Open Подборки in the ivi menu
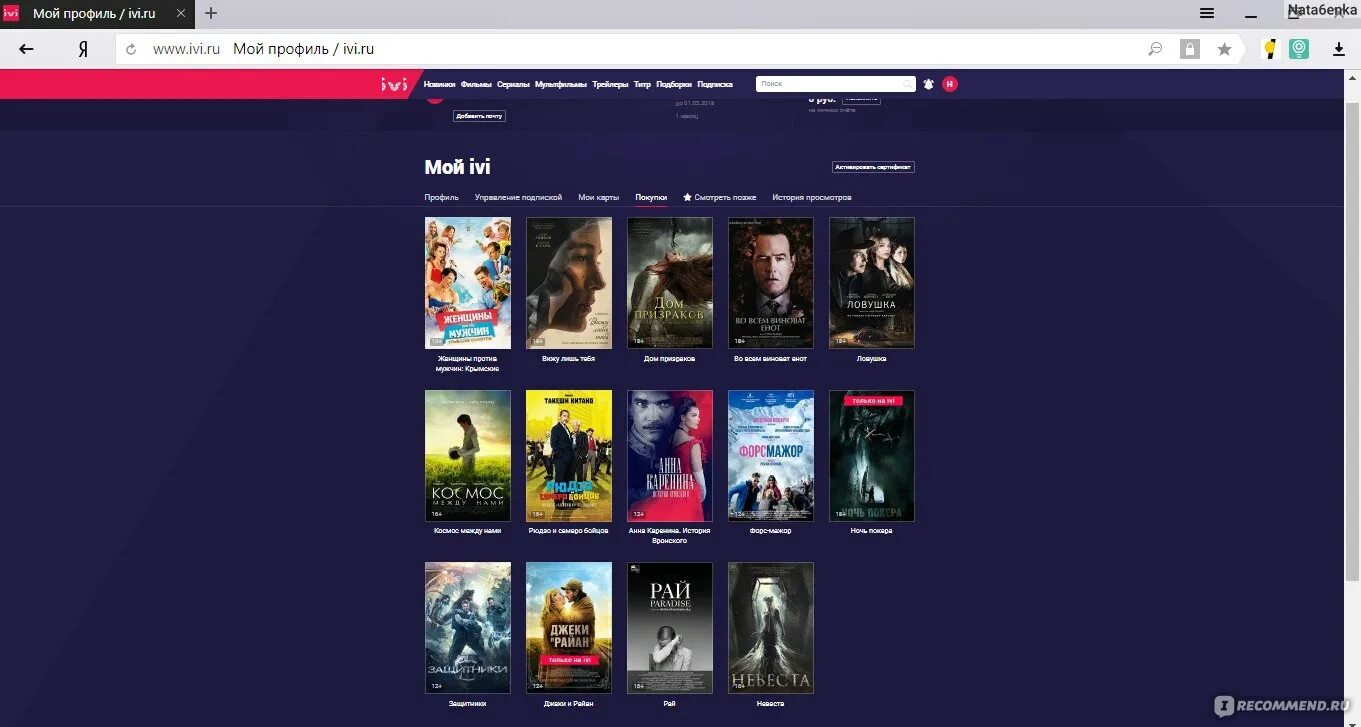 (x=674, y=85)
